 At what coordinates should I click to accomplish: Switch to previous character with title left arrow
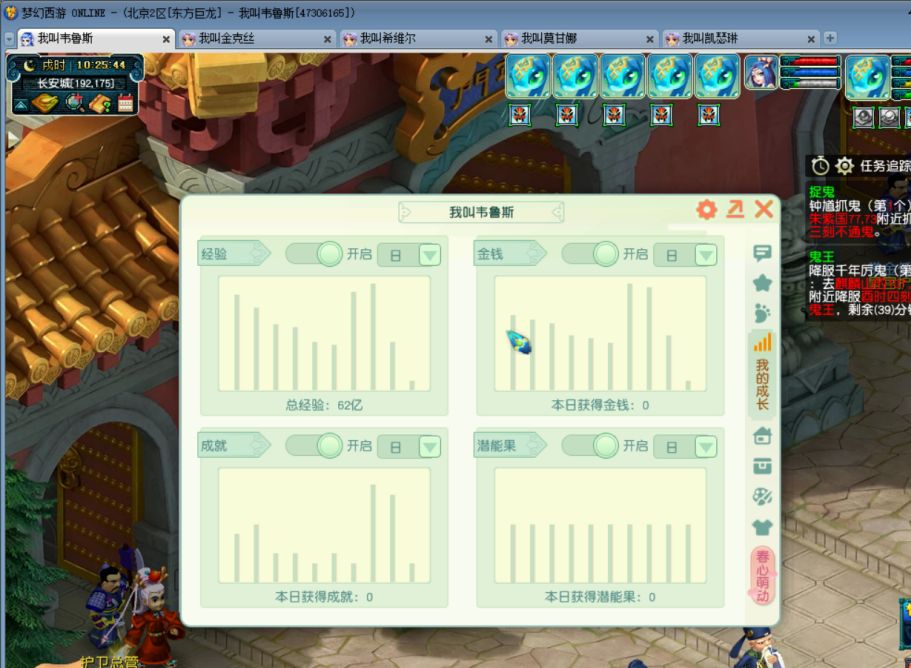pyautogui.click(x=406, y=212)
